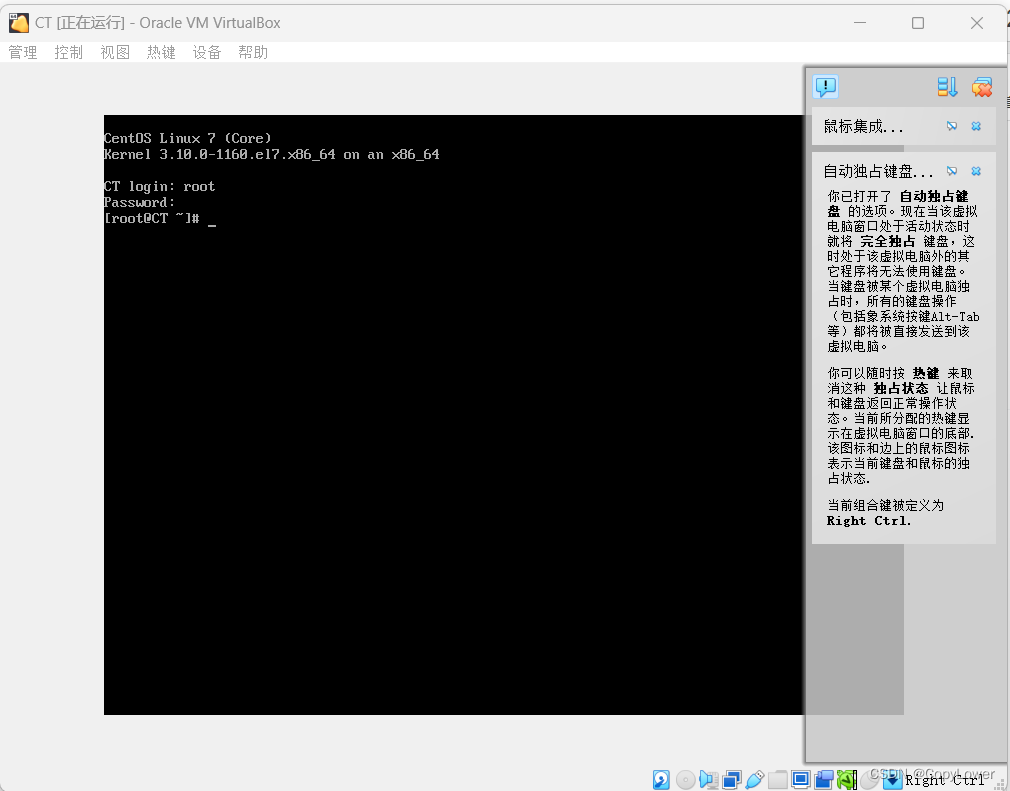
Task: Click the Right Ctrl host key label
Action: click(944, 780)
